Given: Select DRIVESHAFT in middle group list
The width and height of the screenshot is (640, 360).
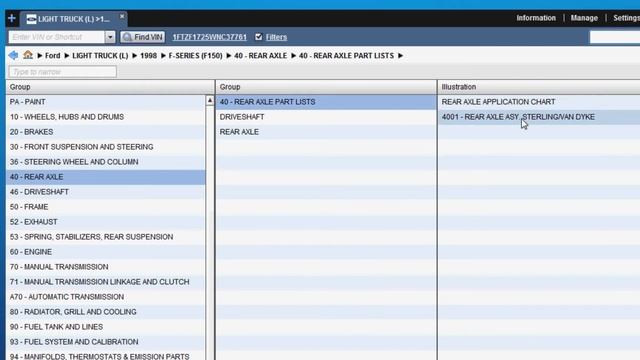Looking at the screenshot, I should point(326,117).
